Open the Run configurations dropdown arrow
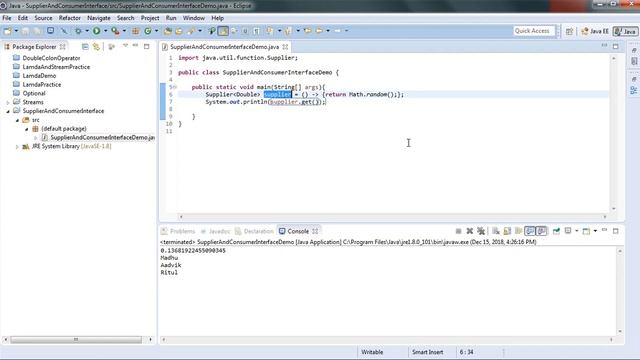640x360 pixels. coord(105,31)
